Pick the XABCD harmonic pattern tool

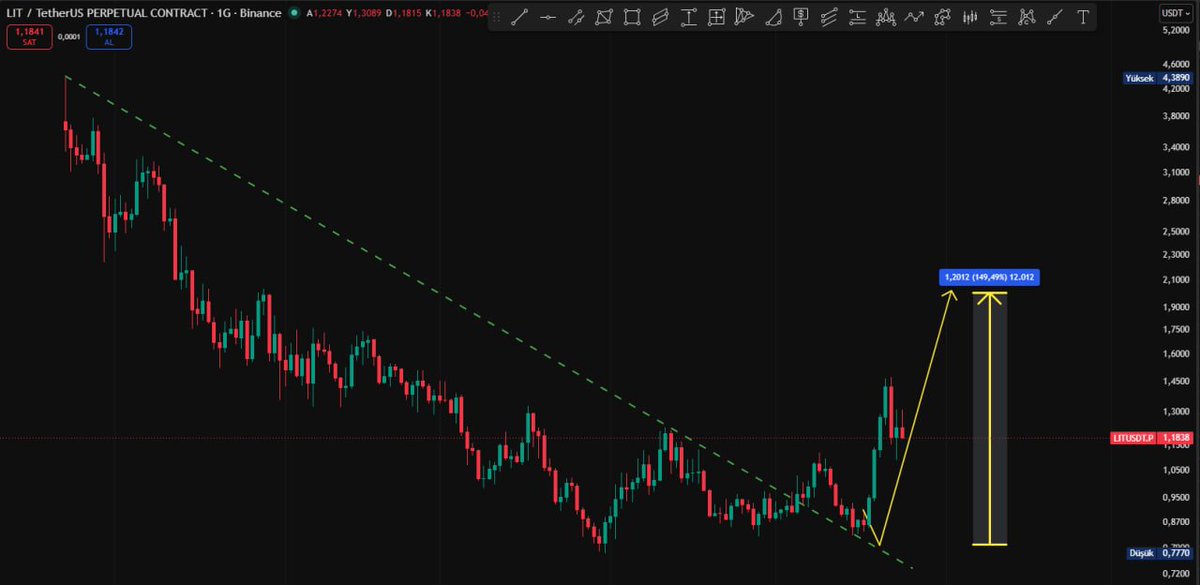[x=1026, y=17]
